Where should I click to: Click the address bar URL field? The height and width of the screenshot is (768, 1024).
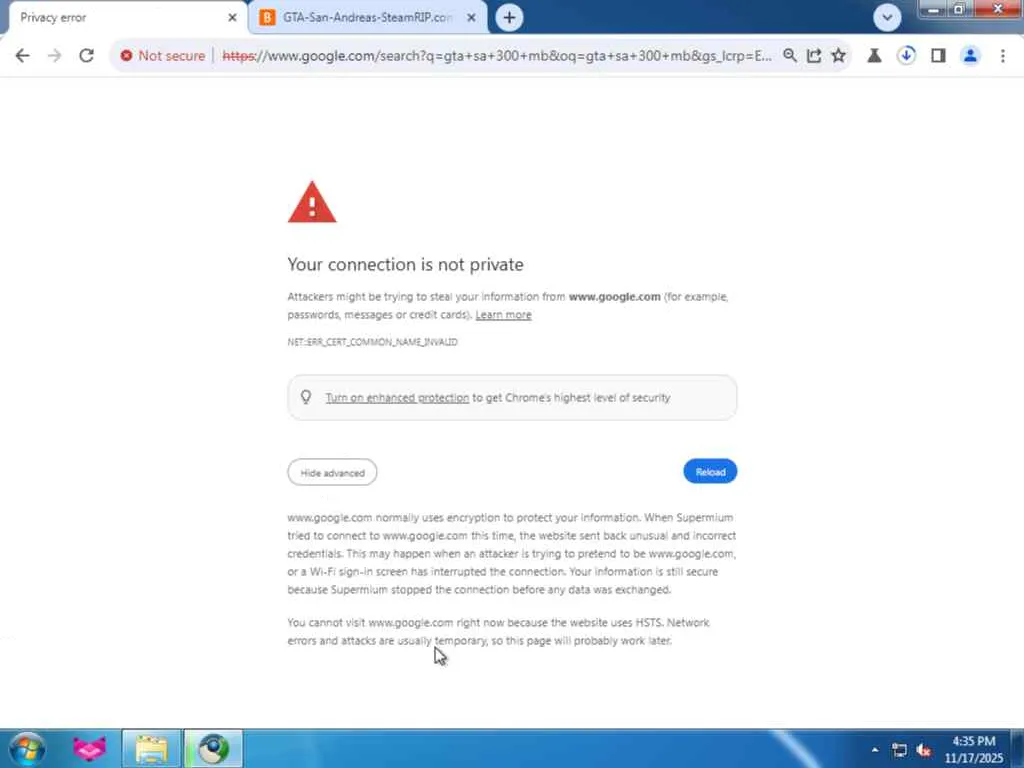pos(496,56)
